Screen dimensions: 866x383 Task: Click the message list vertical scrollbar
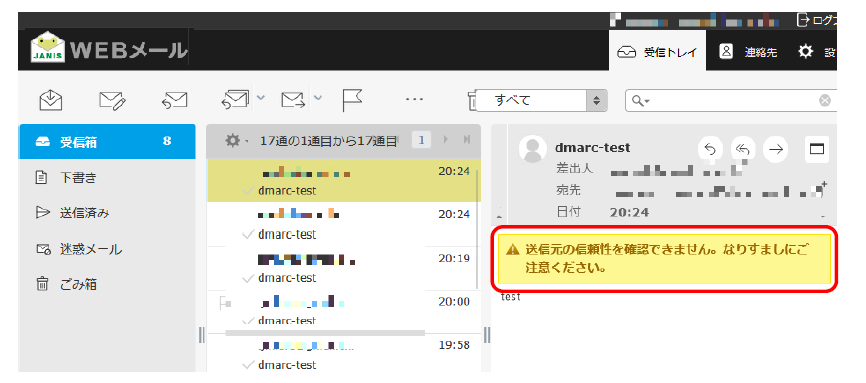click(478, 229)
